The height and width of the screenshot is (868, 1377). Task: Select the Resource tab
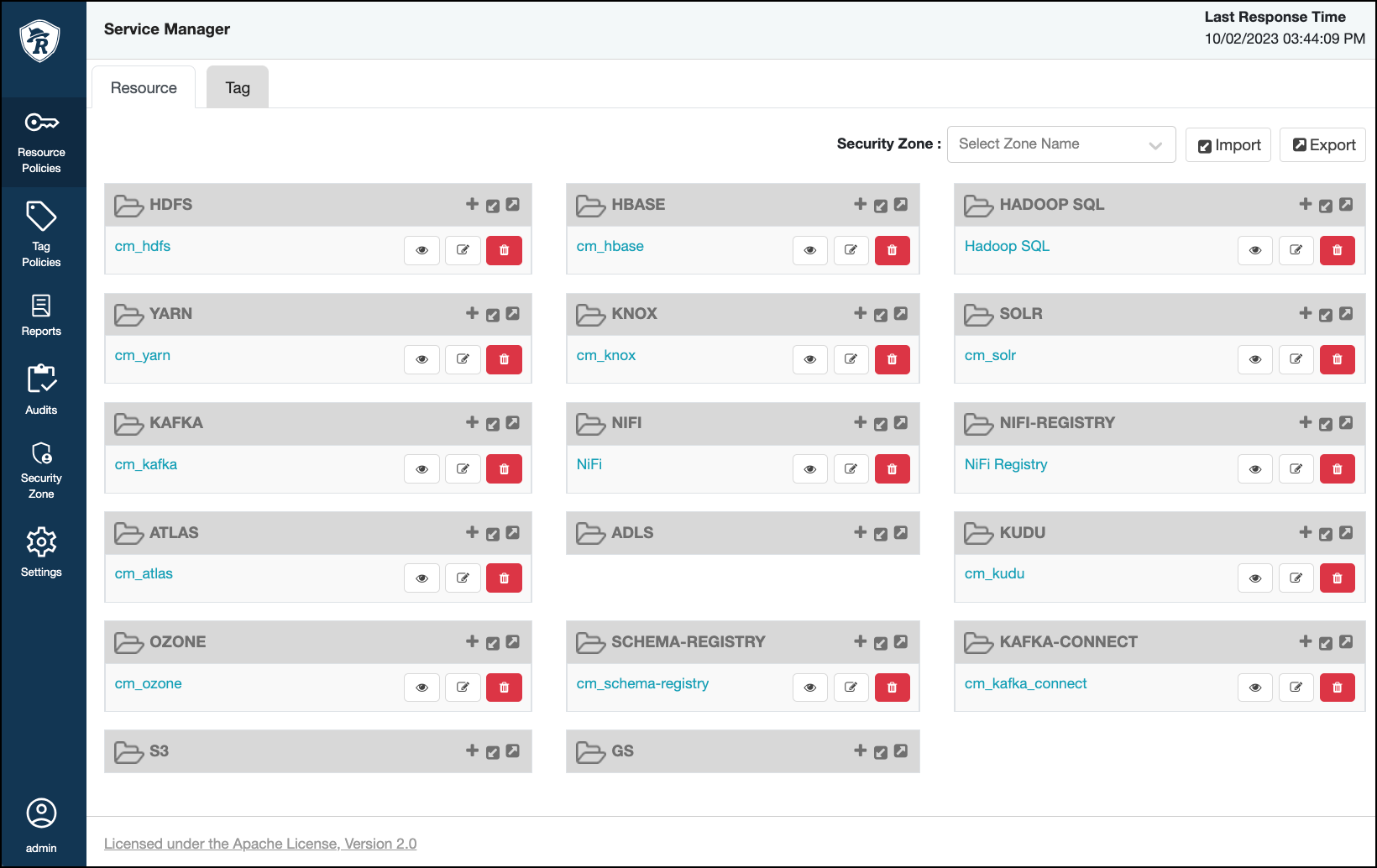click(x=144, y=88)
